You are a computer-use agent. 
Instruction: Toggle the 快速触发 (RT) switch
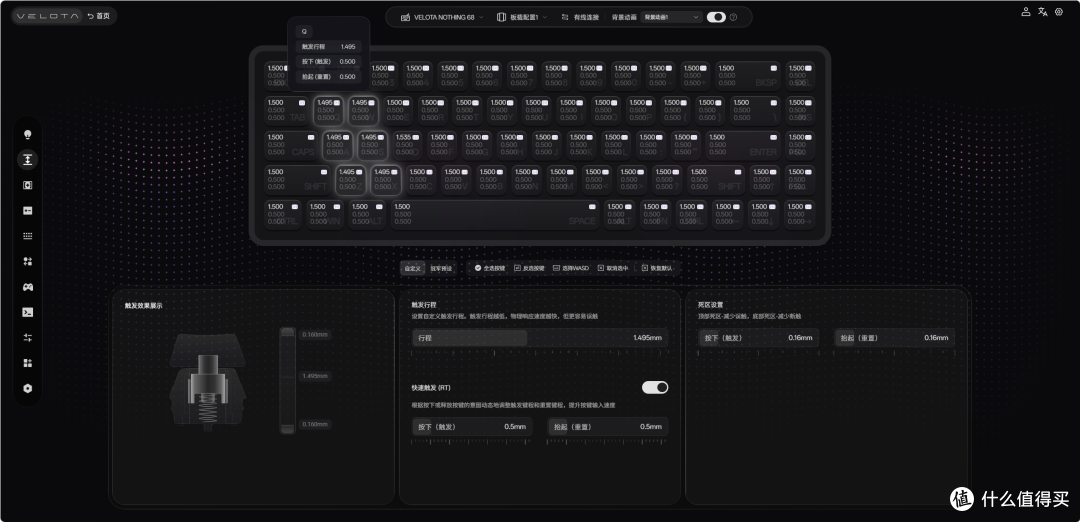(655, 388)
